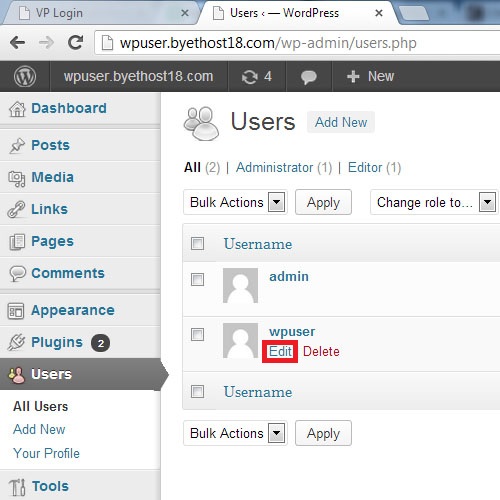This screenshot has height=500, width=500.
Task: Click the admin user avatar
Action: pos(240,285)
